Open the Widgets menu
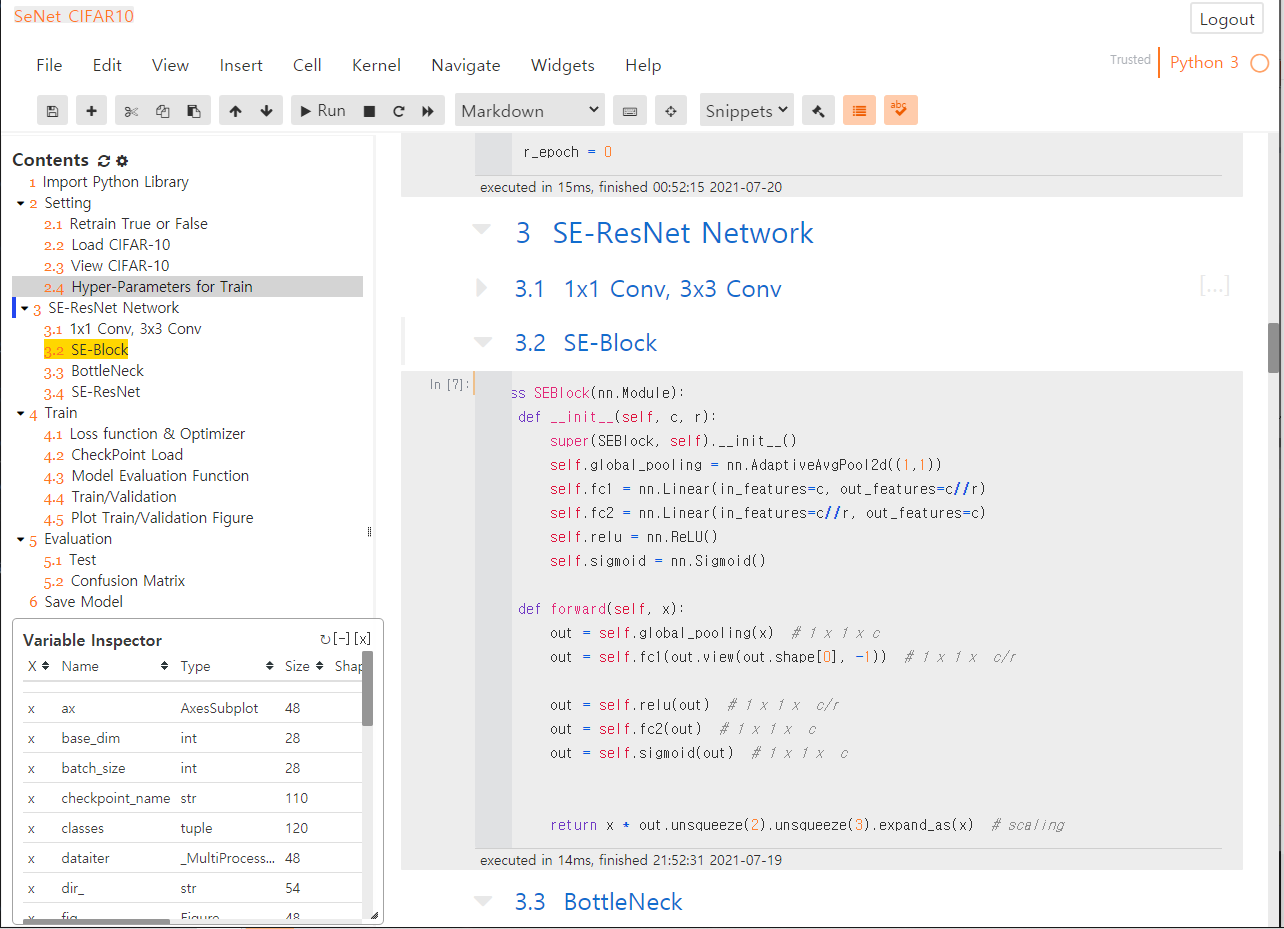The height and width of the screenshot is (929, 1284). click(563, 65)
